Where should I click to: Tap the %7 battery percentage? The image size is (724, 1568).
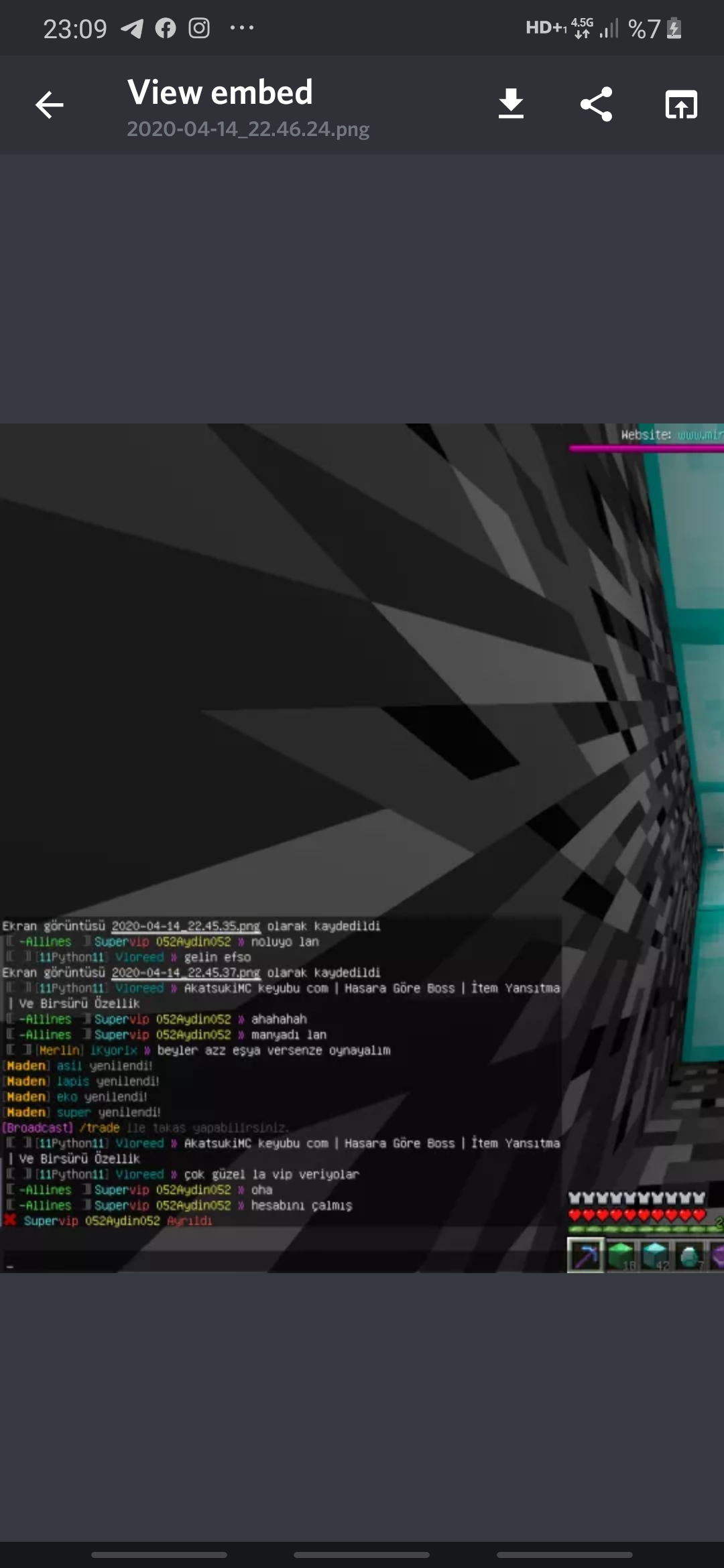[x=644, y=29]
